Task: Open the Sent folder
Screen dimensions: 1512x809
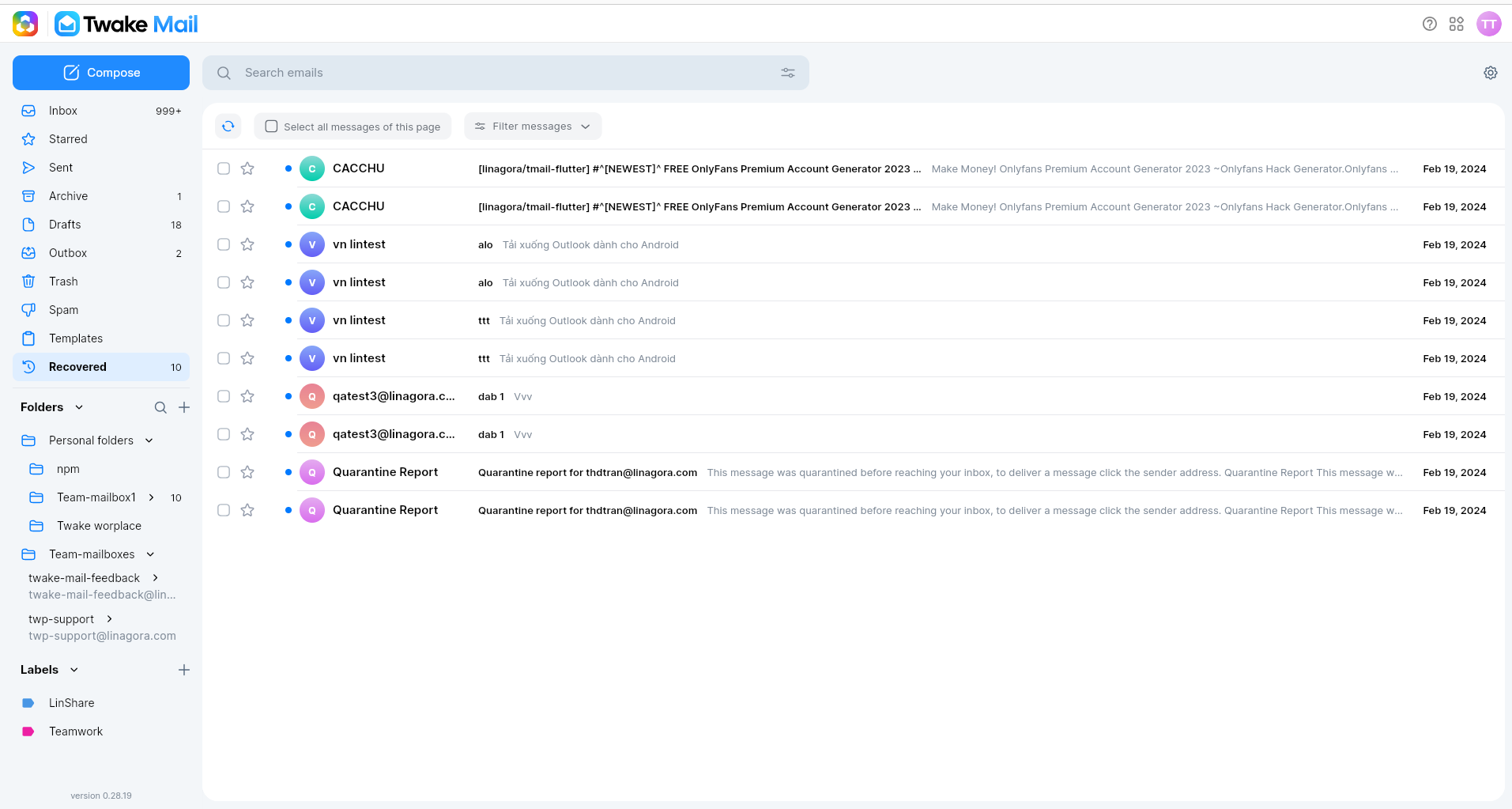Action: 101,168
